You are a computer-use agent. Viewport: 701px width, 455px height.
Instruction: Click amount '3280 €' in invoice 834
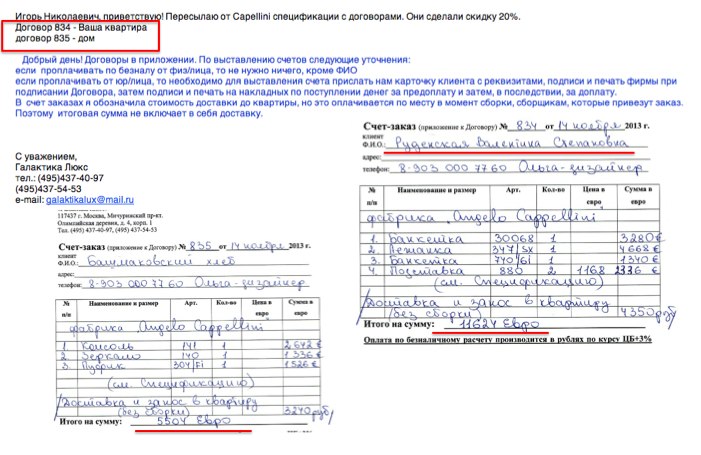639,238
